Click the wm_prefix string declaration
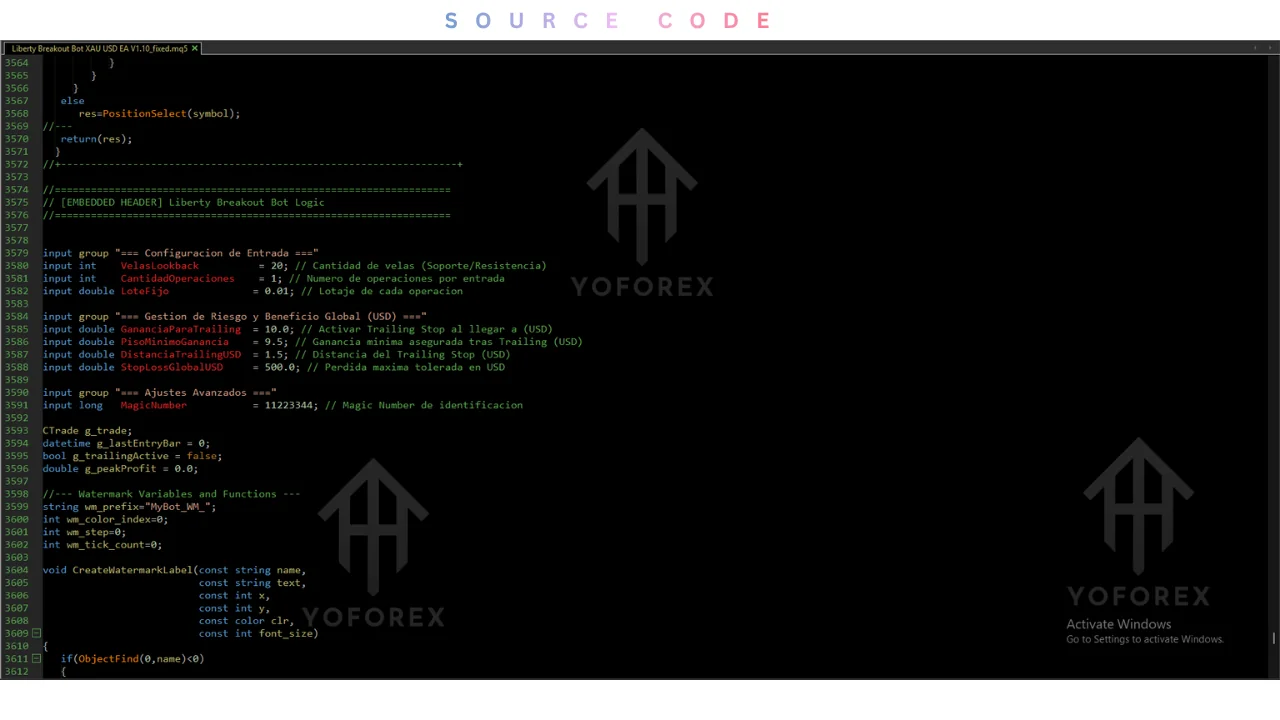This screenshot has height=720, width=1280. click(130, 507)
